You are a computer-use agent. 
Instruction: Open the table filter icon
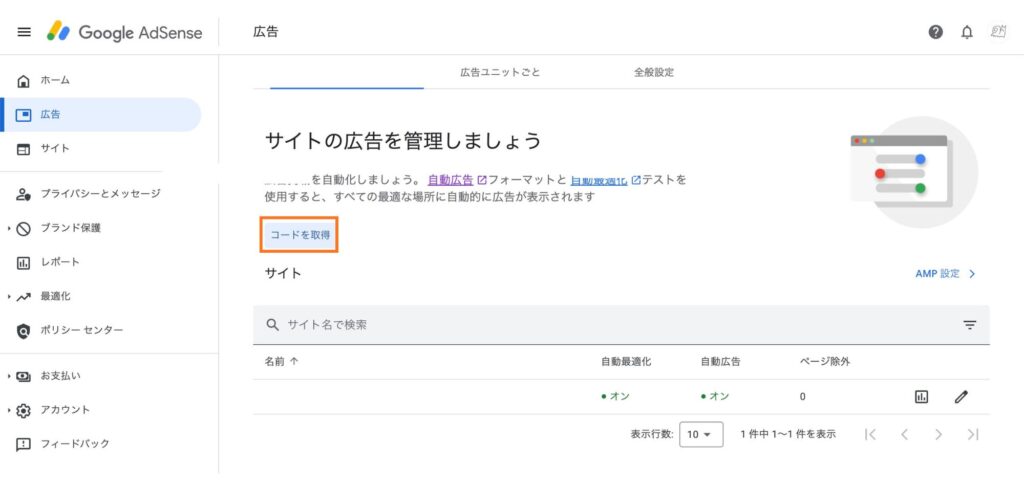[969, 325]
